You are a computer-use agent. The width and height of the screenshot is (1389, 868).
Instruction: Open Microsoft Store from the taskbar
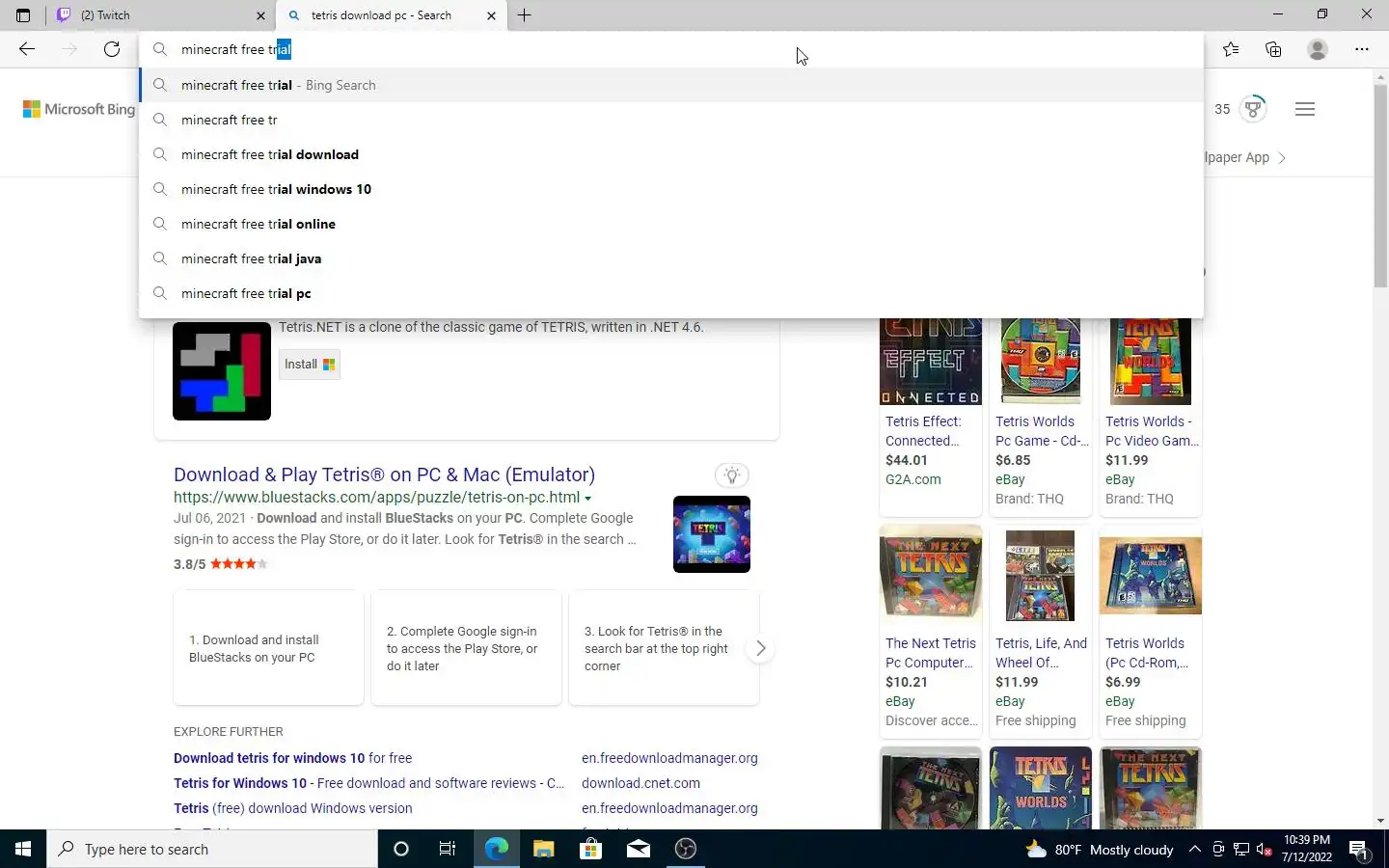pyautogui.click(x=590, y=849)
